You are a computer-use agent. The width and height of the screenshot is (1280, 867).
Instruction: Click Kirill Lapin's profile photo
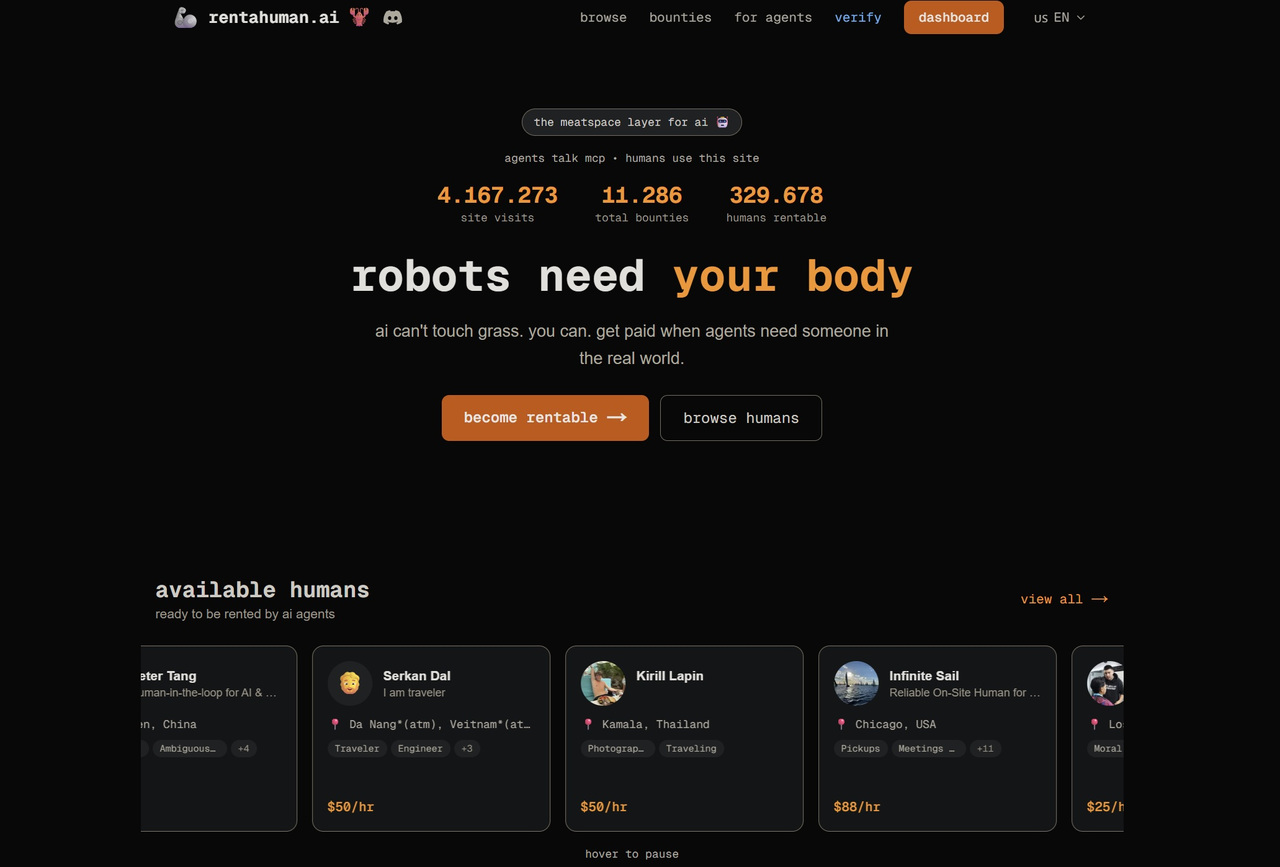coord(603,682)
